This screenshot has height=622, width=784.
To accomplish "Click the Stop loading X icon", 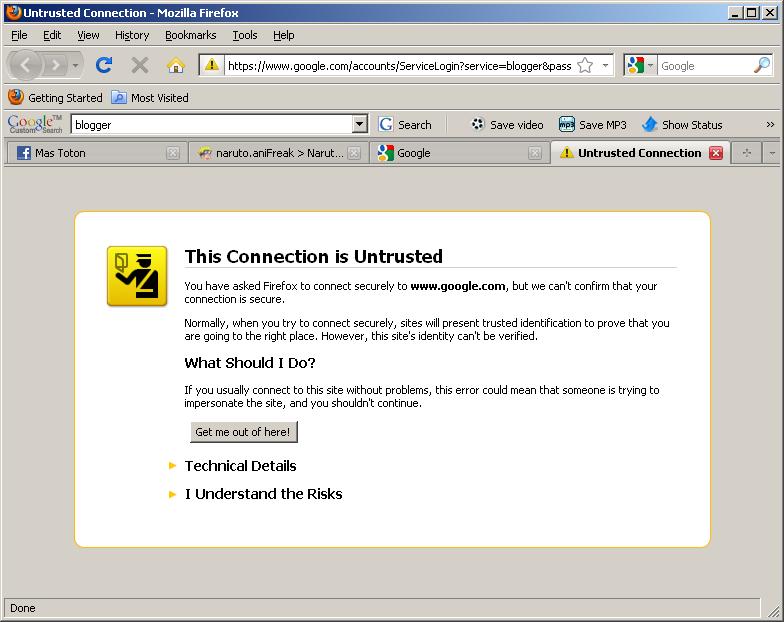I will click(x=140, y=65).
